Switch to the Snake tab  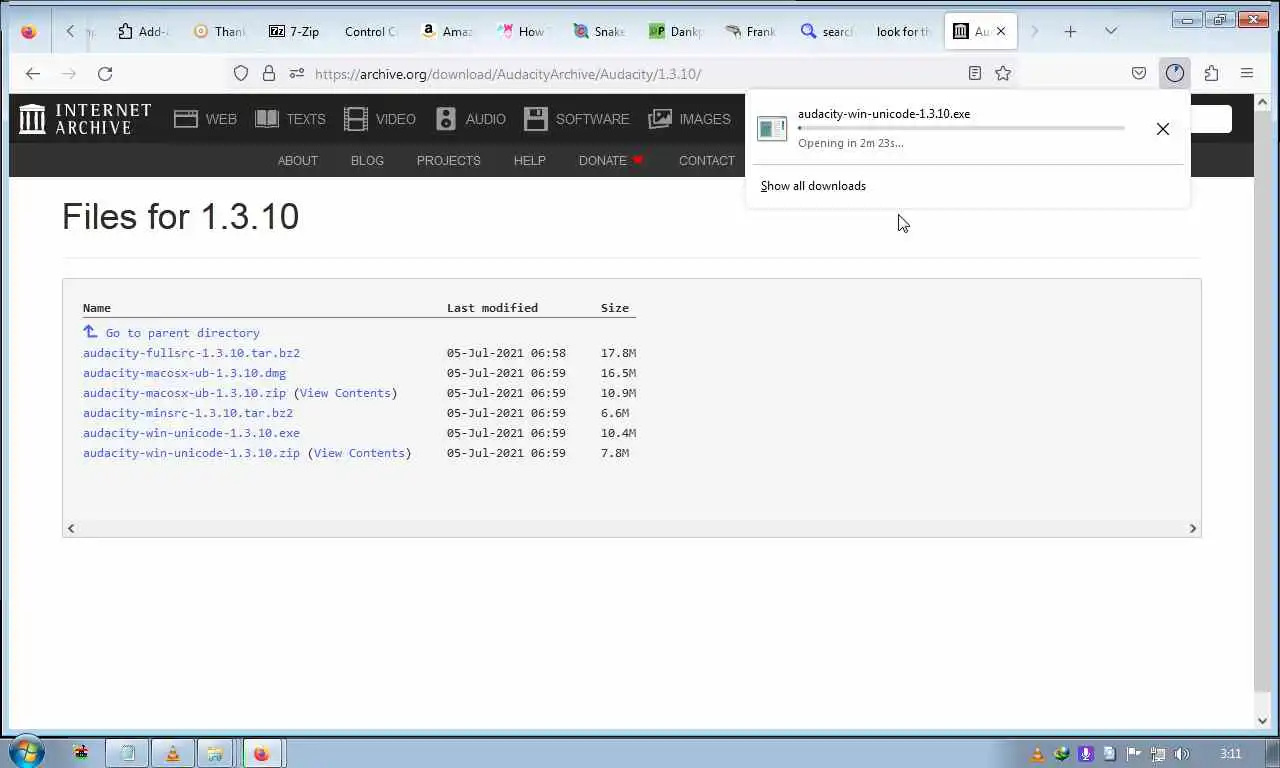pyautogui.click(x=598, y=31)
